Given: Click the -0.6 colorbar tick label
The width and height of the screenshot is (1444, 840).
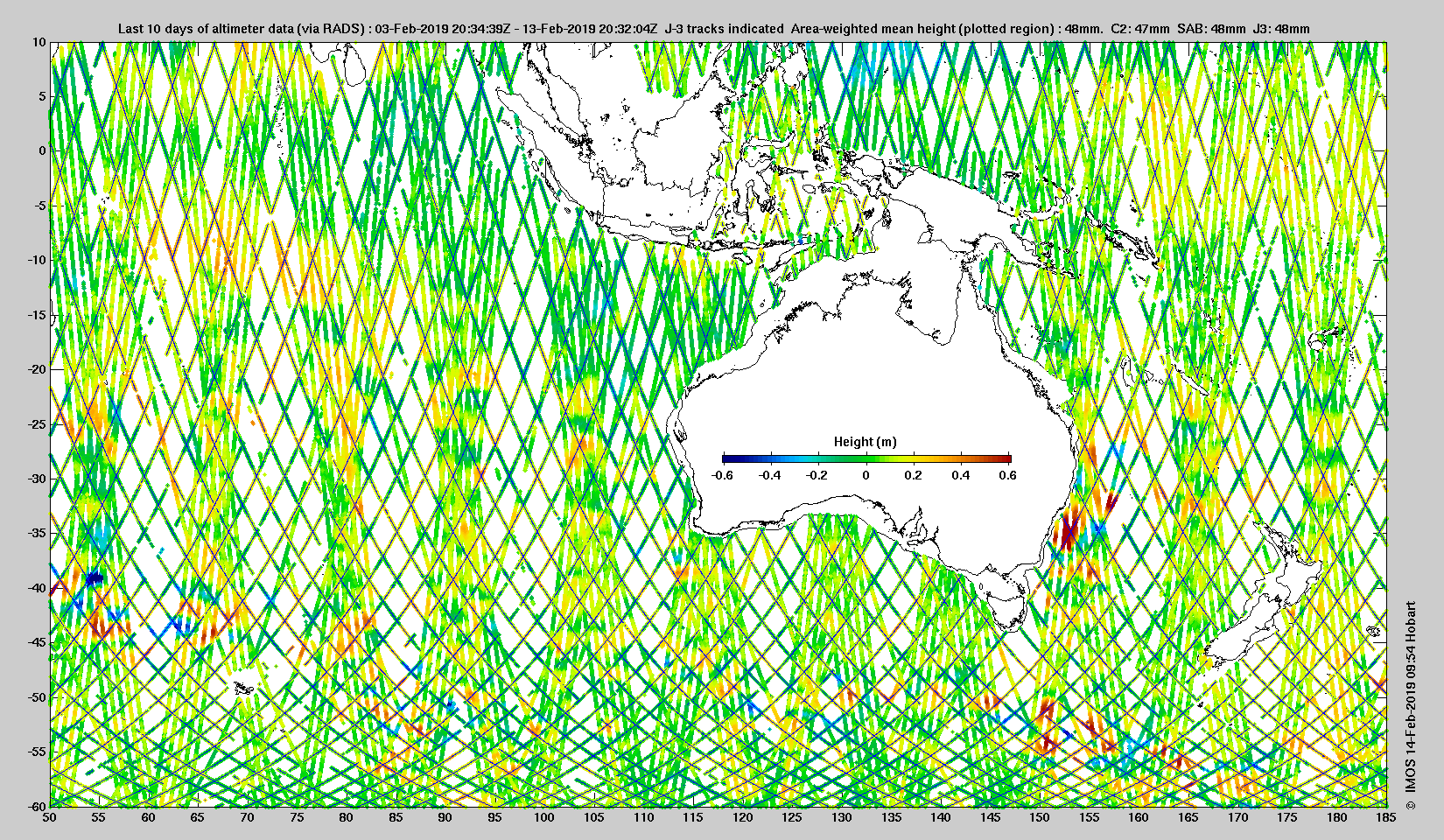Looking at the screenshot, I should click(x=722, y=476).
